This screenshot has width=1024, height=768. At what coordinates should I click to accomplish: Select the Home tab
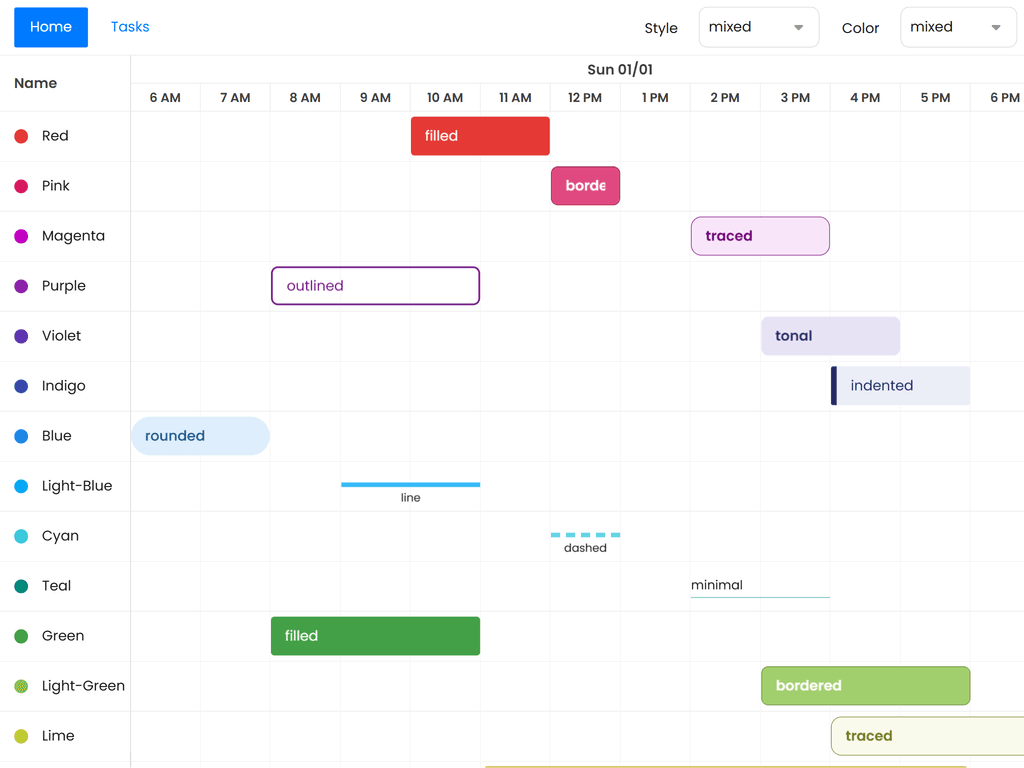point(51,27)
